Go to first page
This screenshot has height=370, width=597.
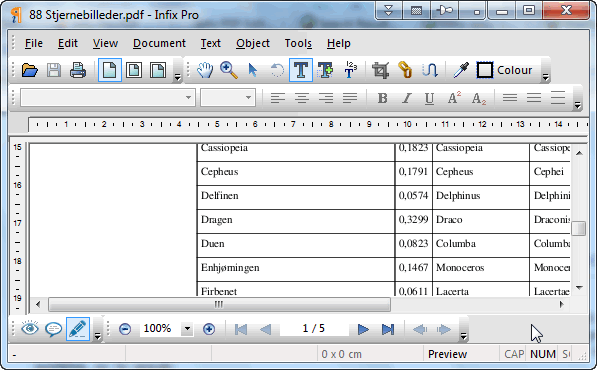(241, 329)
